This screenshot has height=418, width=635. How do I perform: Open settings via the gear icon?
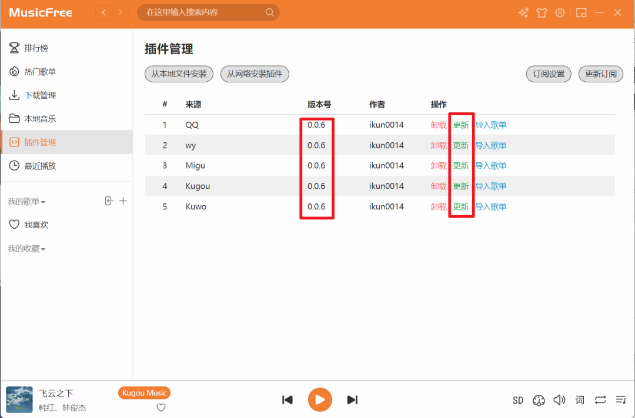pyautogui.click(x=560, y=13)
